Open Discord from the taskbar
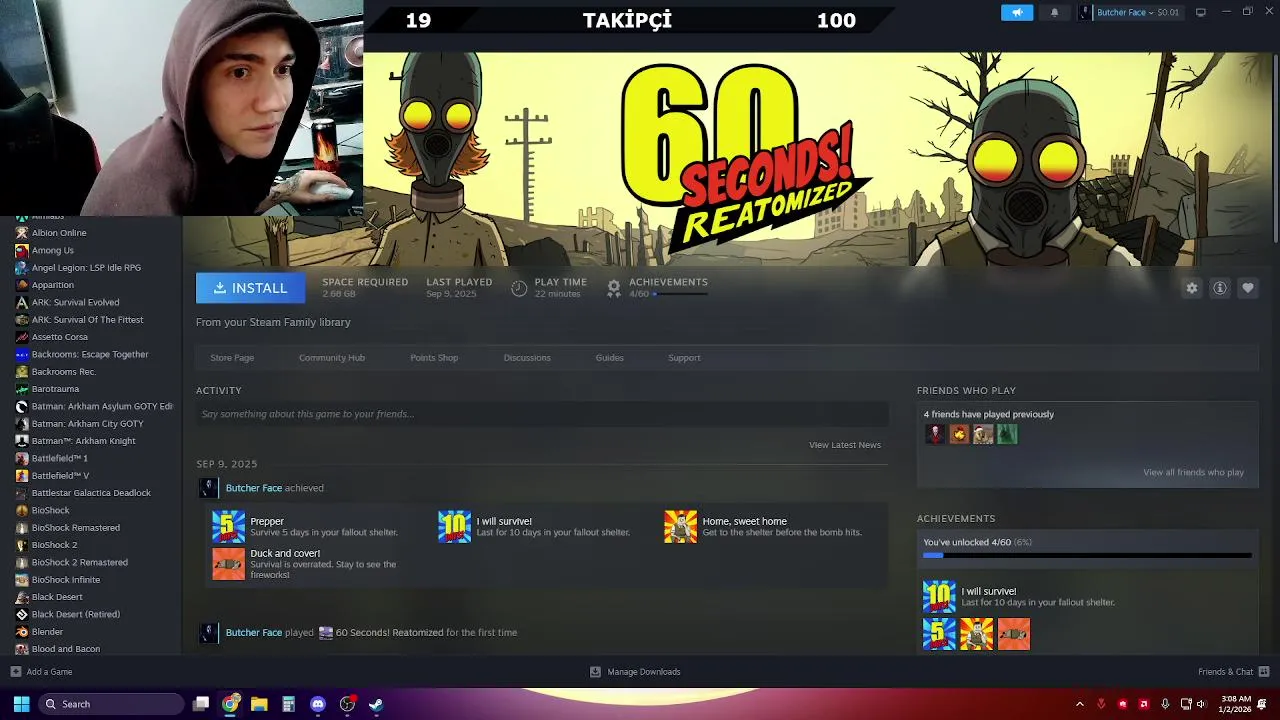 point(318,704)
